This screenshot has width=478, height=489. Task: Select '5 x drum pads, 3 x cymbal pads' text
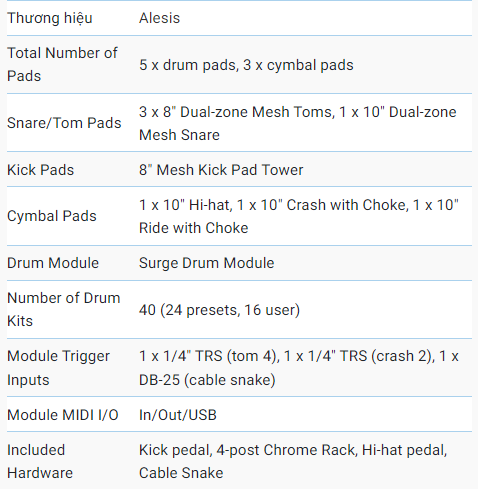click(x=246, y=65)
